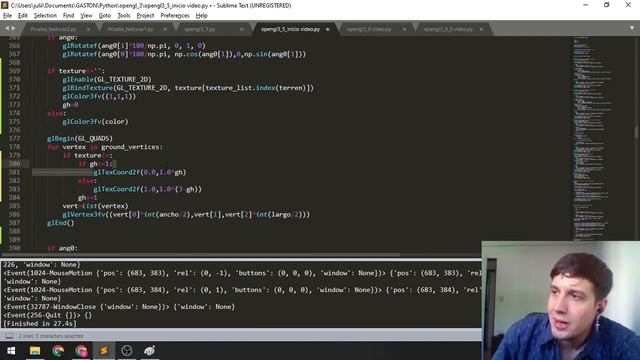The height and width of the screenshot is (360, 640).
Task: Open the second Chrome icon with profile badge
Action: tap(81, 351)
